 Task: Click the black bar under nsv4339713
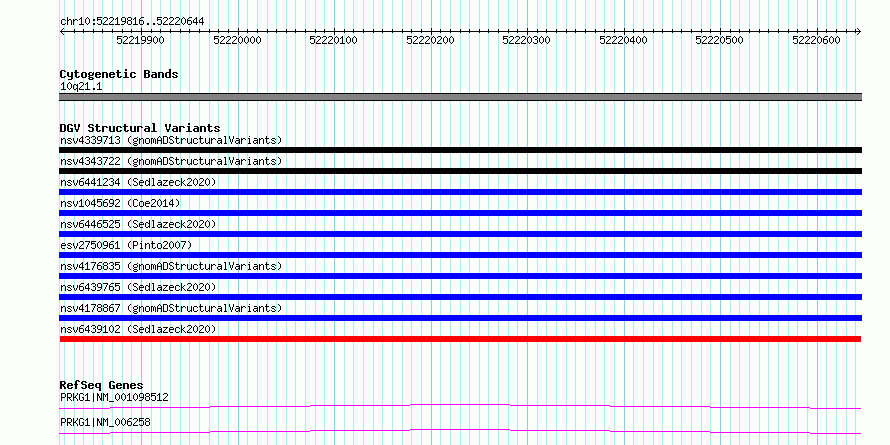460,150
